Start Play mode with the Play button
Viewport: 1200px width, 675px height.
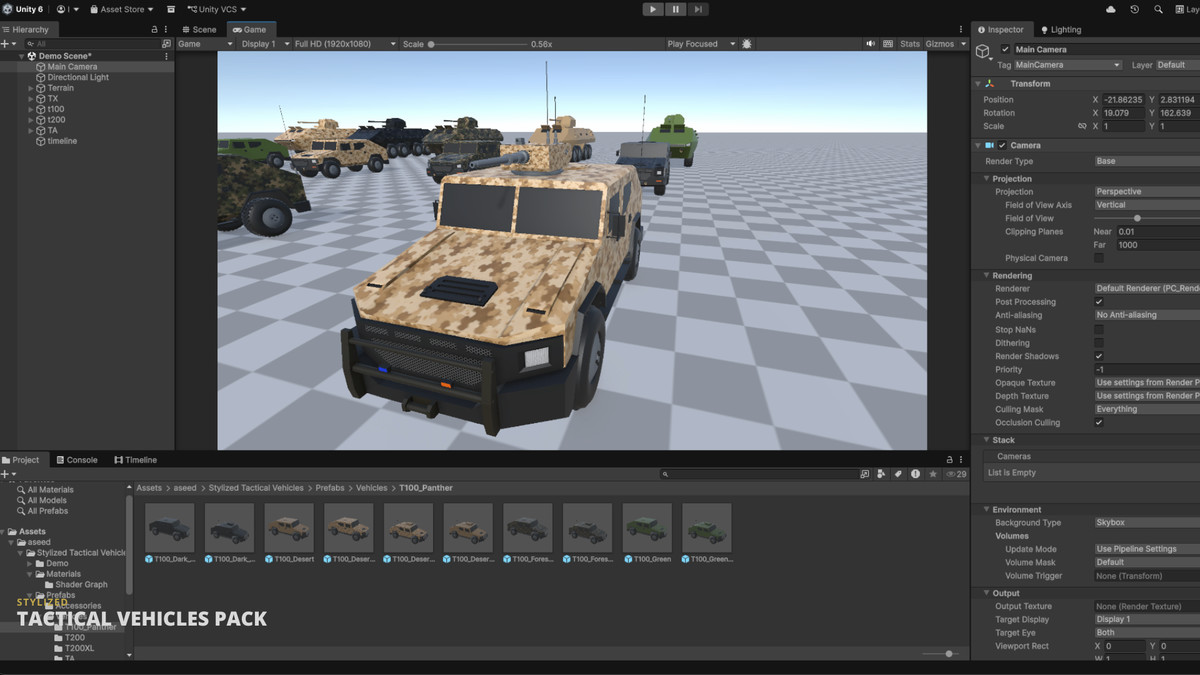(653, 9)
